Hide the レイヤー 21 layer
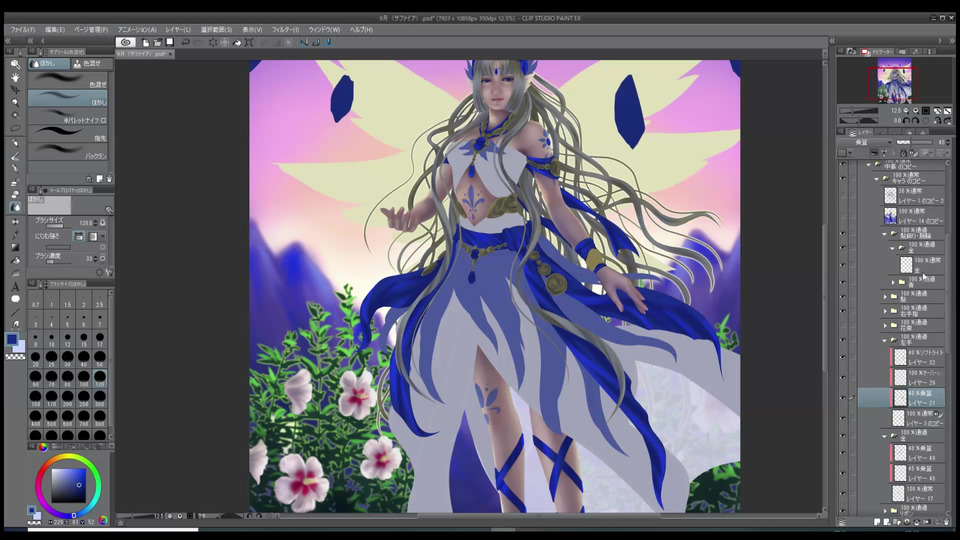The height and width of the screenshot is (540, 960). pyautogui.click(x=843, y=398)
